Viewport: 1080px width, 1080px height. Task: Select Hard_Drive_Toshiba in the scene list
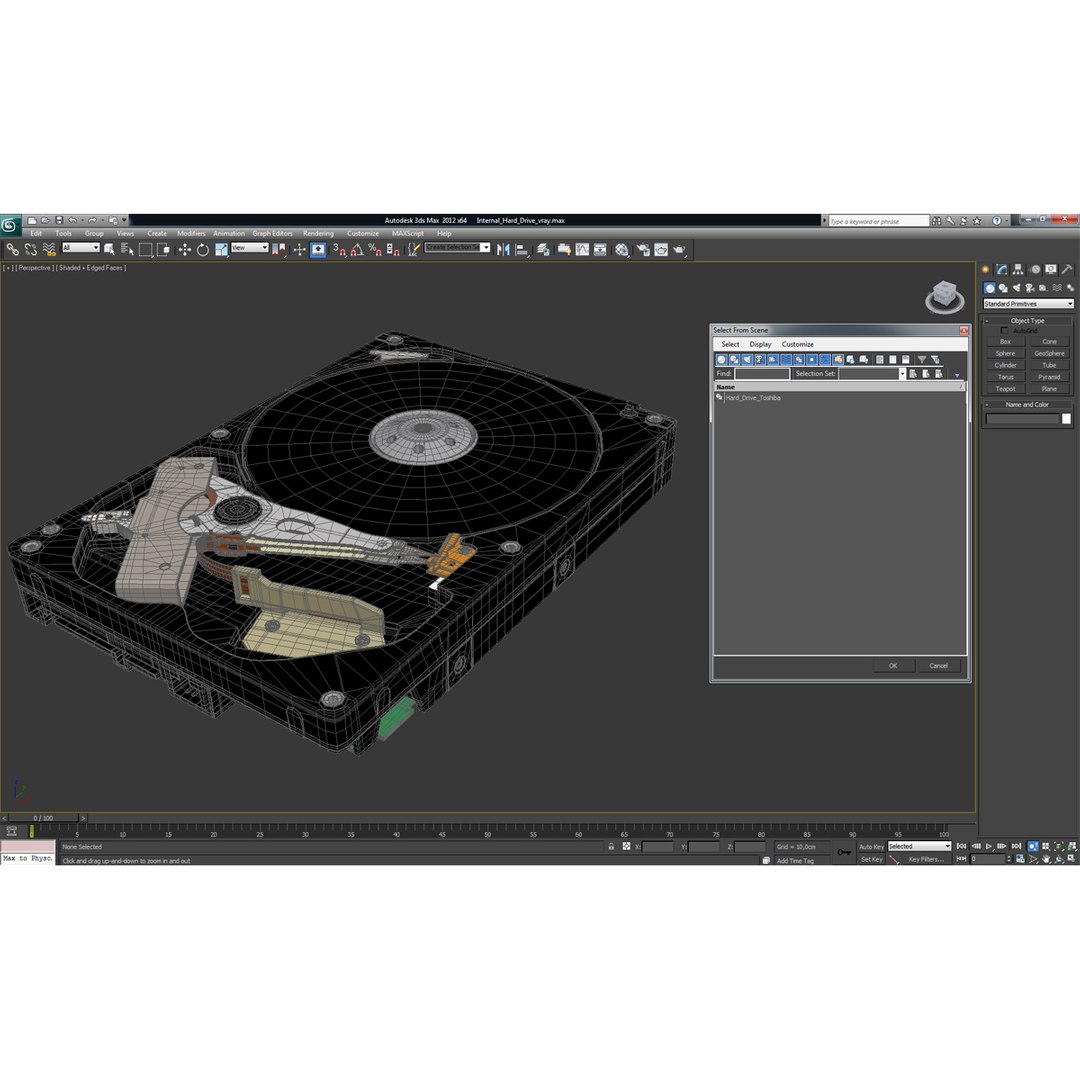pyautogui.click(x=752, y=398)
